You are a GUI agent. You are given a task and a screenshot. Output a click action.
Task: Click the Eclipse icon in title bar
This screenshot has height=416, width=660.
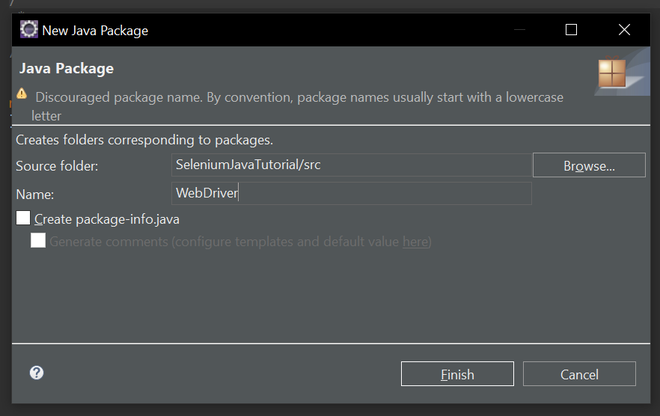point(29,30)
